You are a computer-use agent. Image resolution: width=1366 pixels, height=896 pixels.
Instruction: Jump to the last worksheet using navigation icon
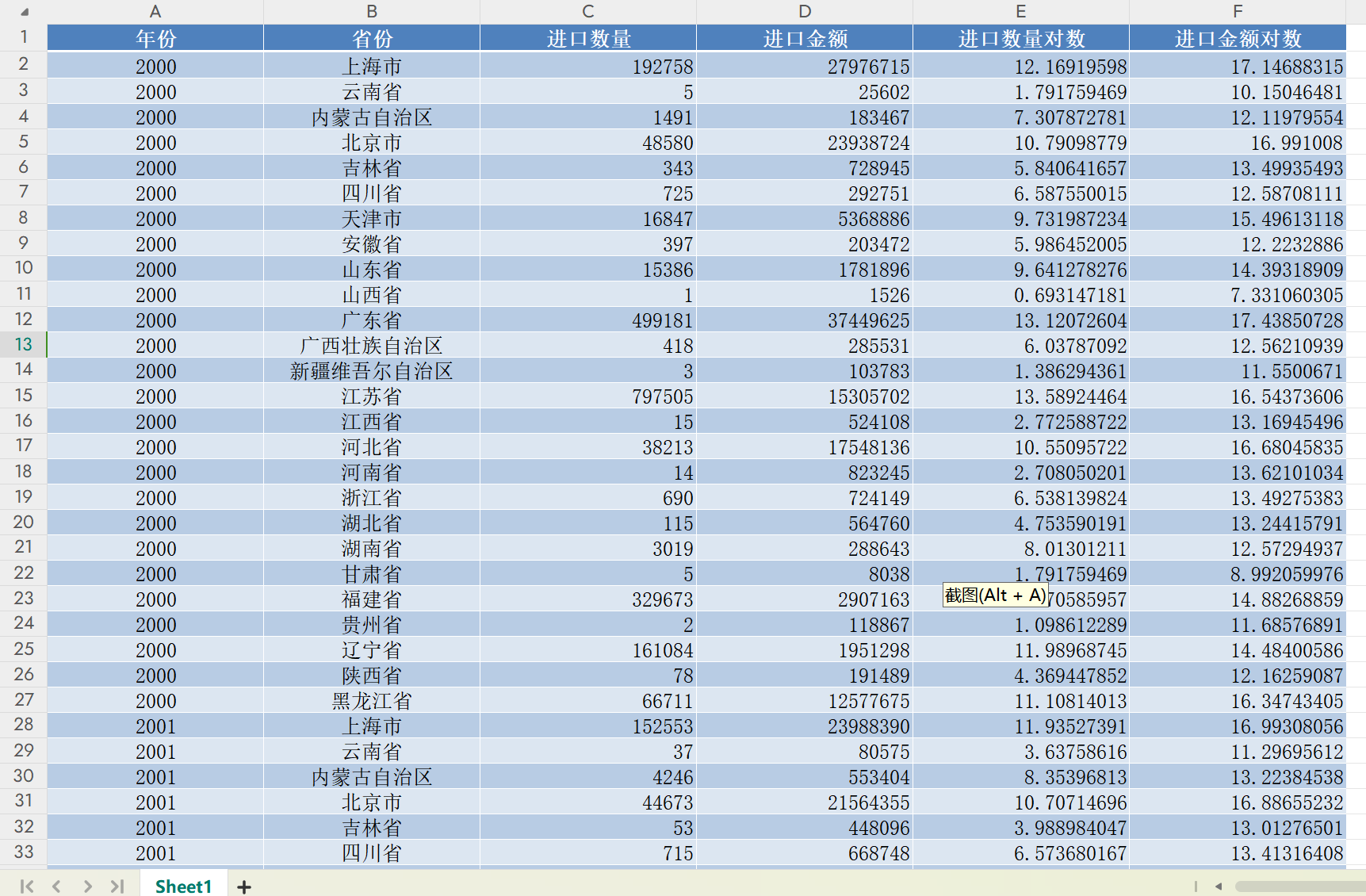coord(118,886)
